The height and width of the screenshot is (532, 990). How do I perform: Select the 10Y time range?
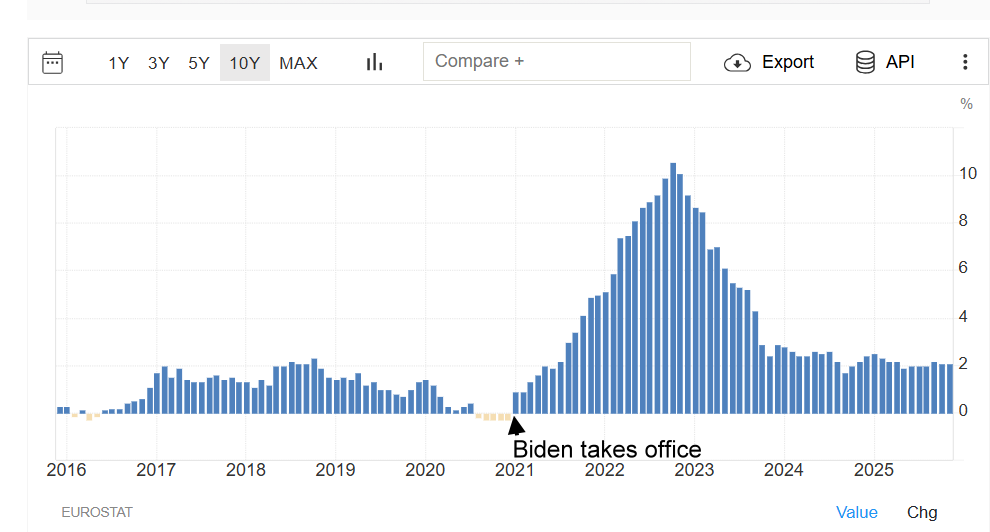click(x=244, y=63)
